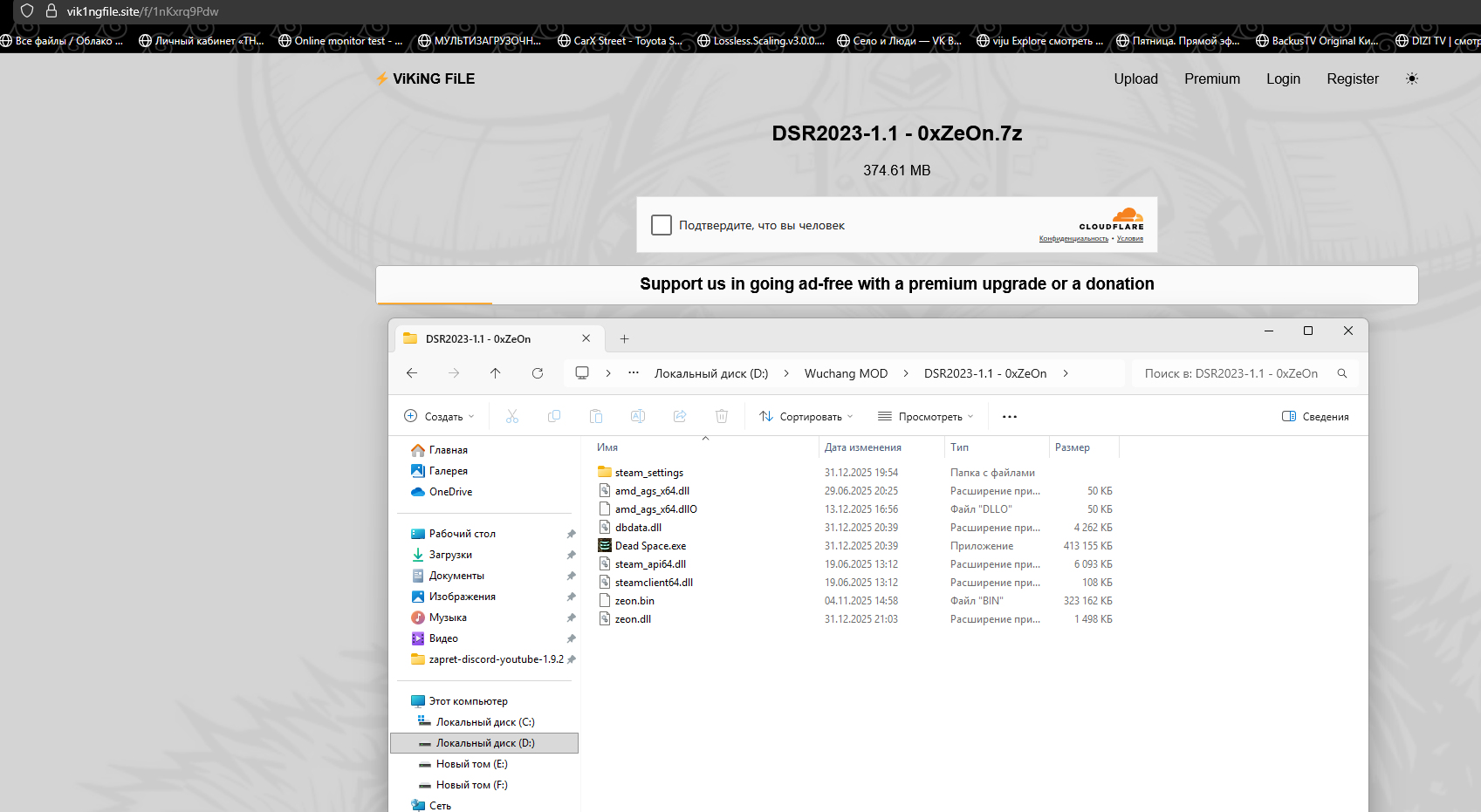Toggle the Сведения details pane
This screenshot has width=1481, height=812.
pyautogui.click(x=1315, y=417)
